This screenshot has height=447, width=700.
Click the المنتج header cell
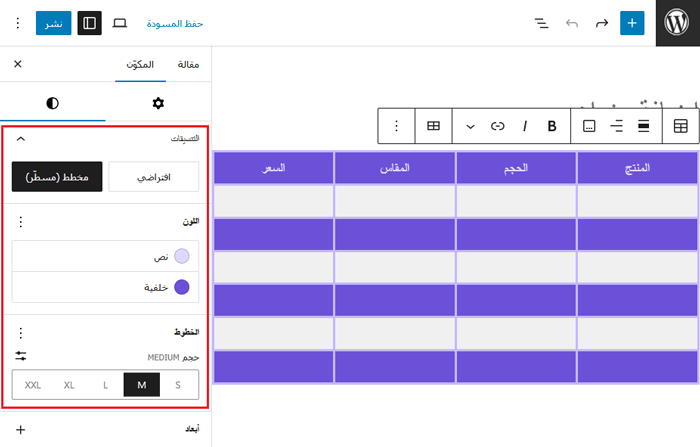[x=637, y=168]
